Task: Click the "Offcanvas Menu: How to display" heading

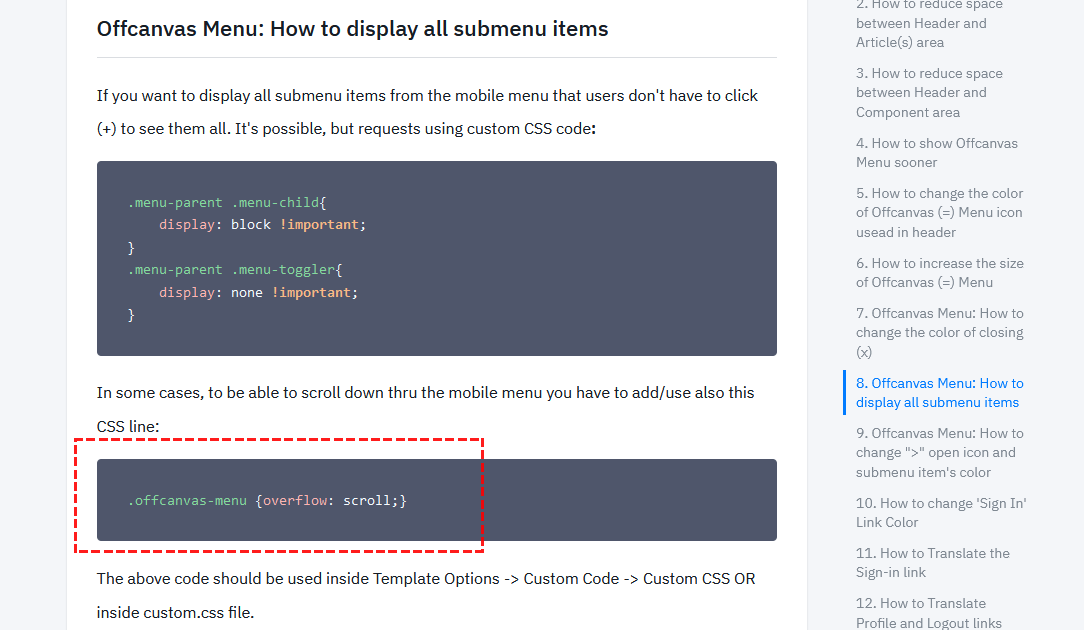Action: pyautogui.click(x=352, y=29)
